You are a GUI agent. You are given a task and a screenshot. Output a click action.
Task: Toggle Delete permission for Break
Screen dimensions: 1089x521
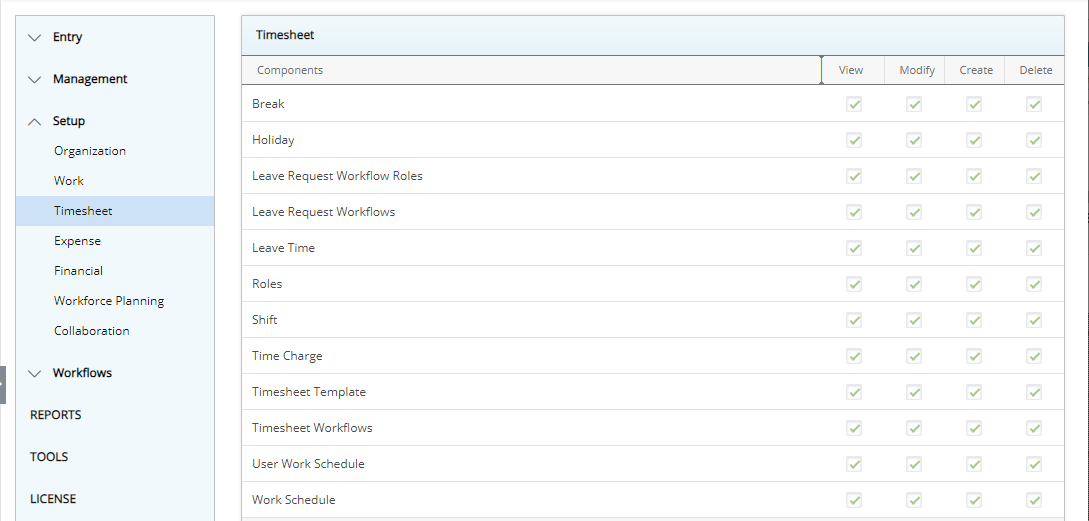(1034, 104)
